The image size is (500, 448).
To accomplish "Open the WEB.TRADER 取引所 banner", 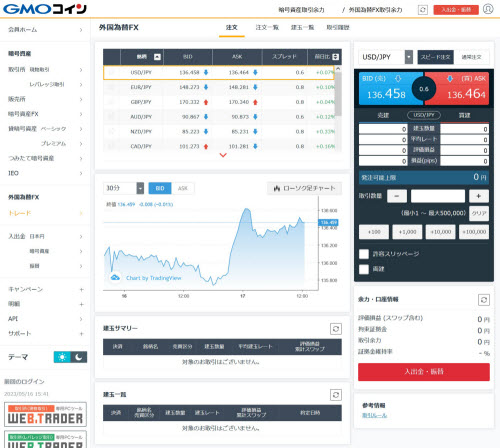I will click(x=45, y=414).
